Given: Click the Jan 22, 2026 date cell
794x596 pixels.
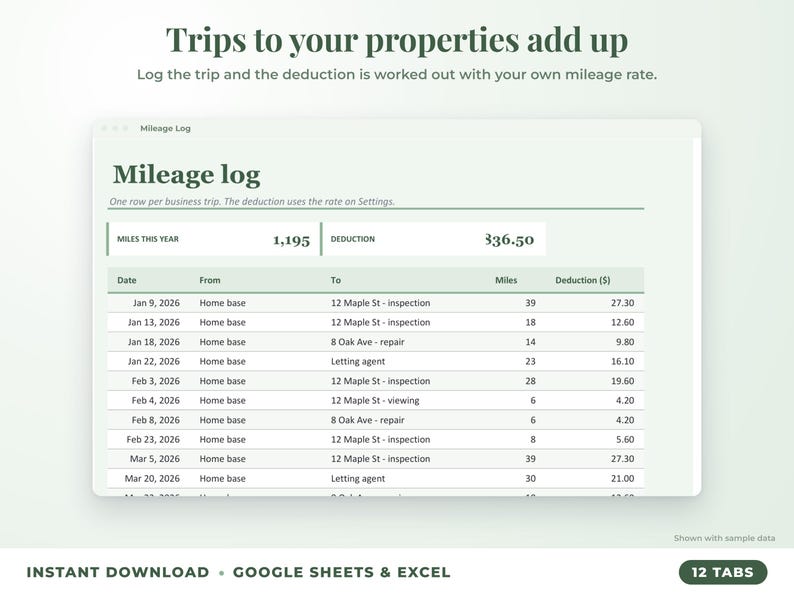Looking at the screenshot, I should tap(153, 361).
